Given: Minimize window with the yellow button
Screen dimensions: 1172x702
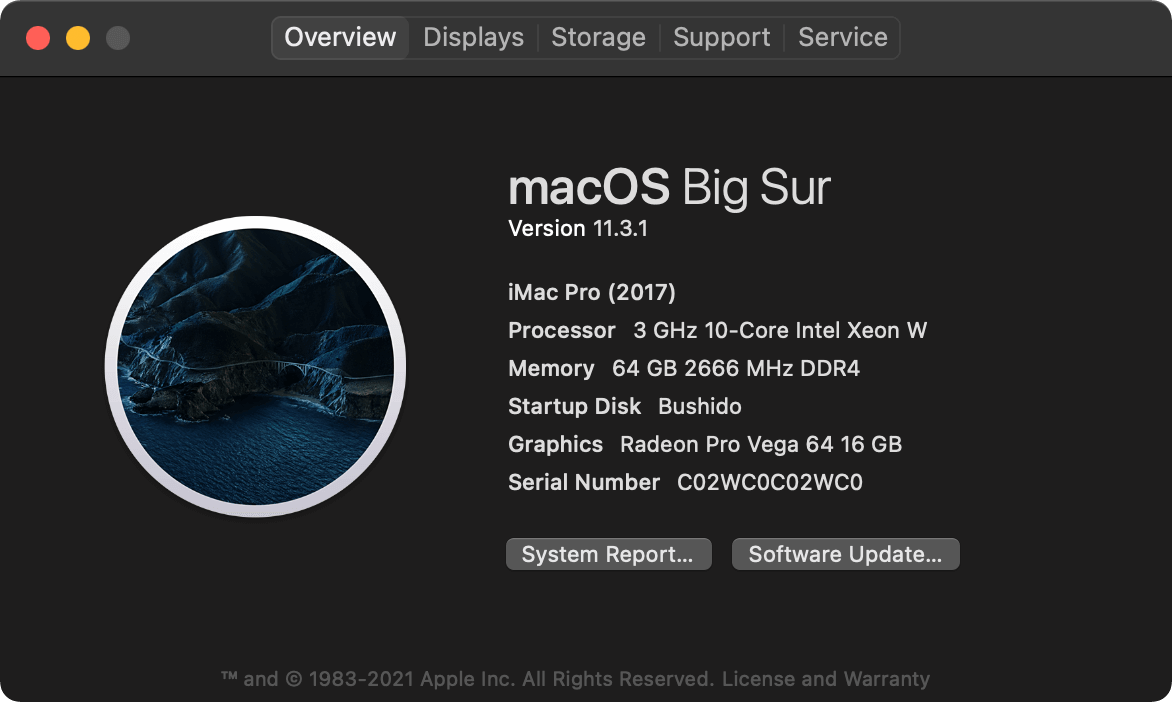Looking at the screenshot, I should click(78, 37).
